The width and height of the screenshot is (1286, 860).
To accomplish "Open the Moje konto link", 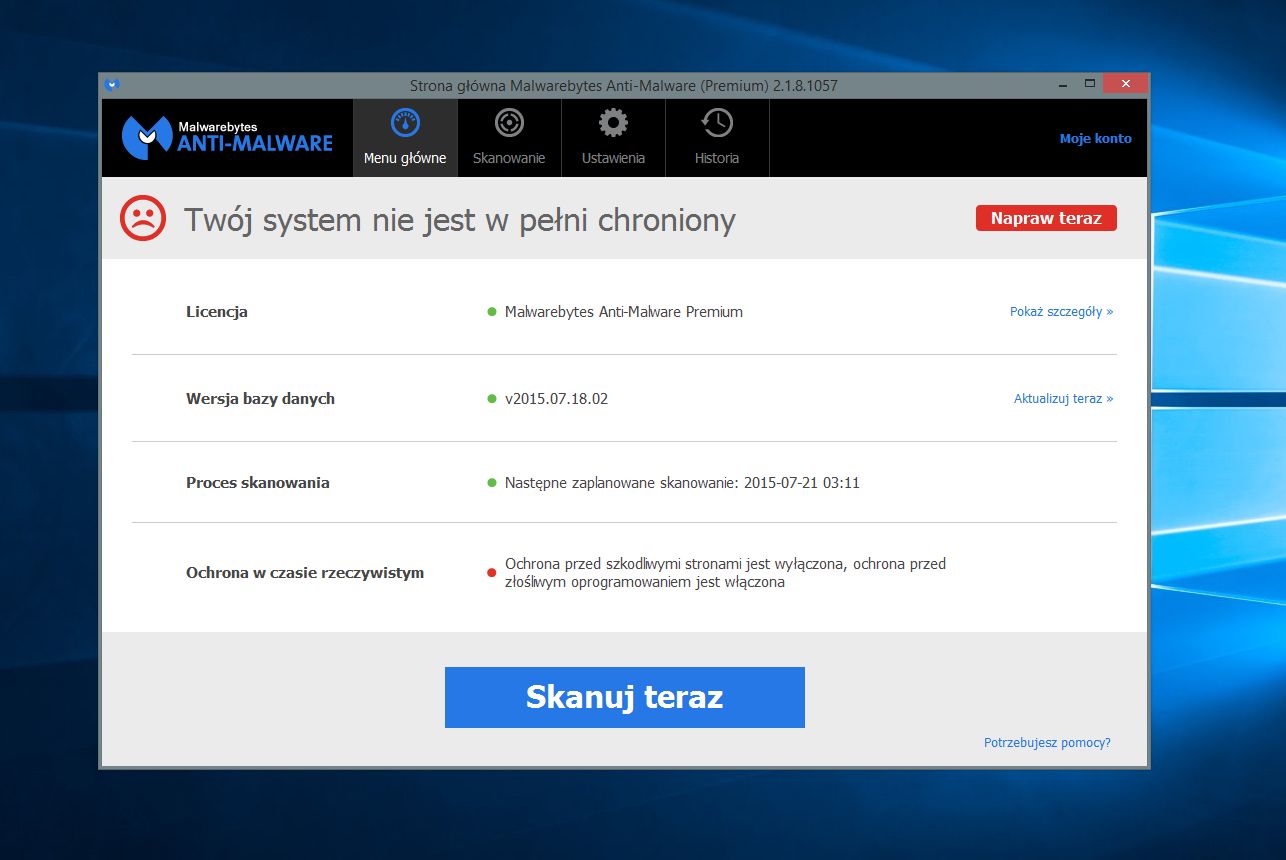I will 1095,139.
